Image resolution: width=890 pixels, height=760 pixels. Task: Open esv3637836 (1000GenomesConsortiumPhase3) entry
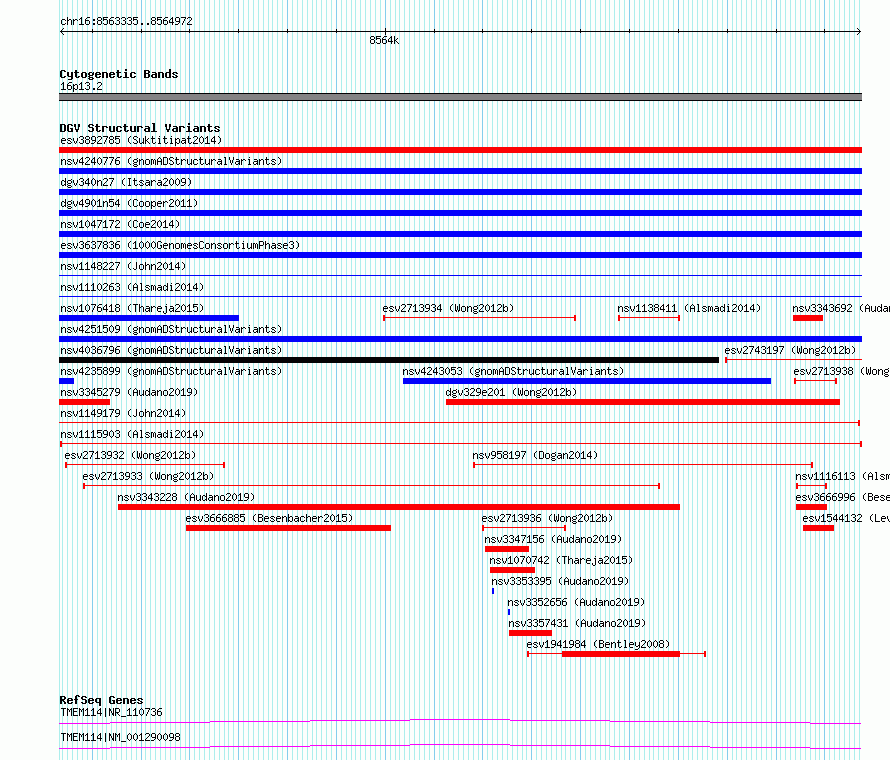coord(180,245)
